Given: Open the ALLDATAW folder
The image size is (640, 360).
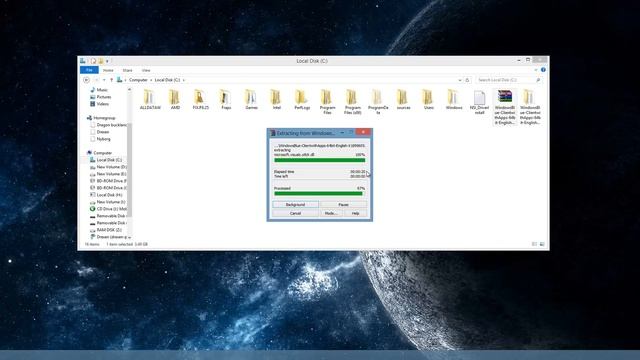Looking at the screenshot, I should (150, 100).
